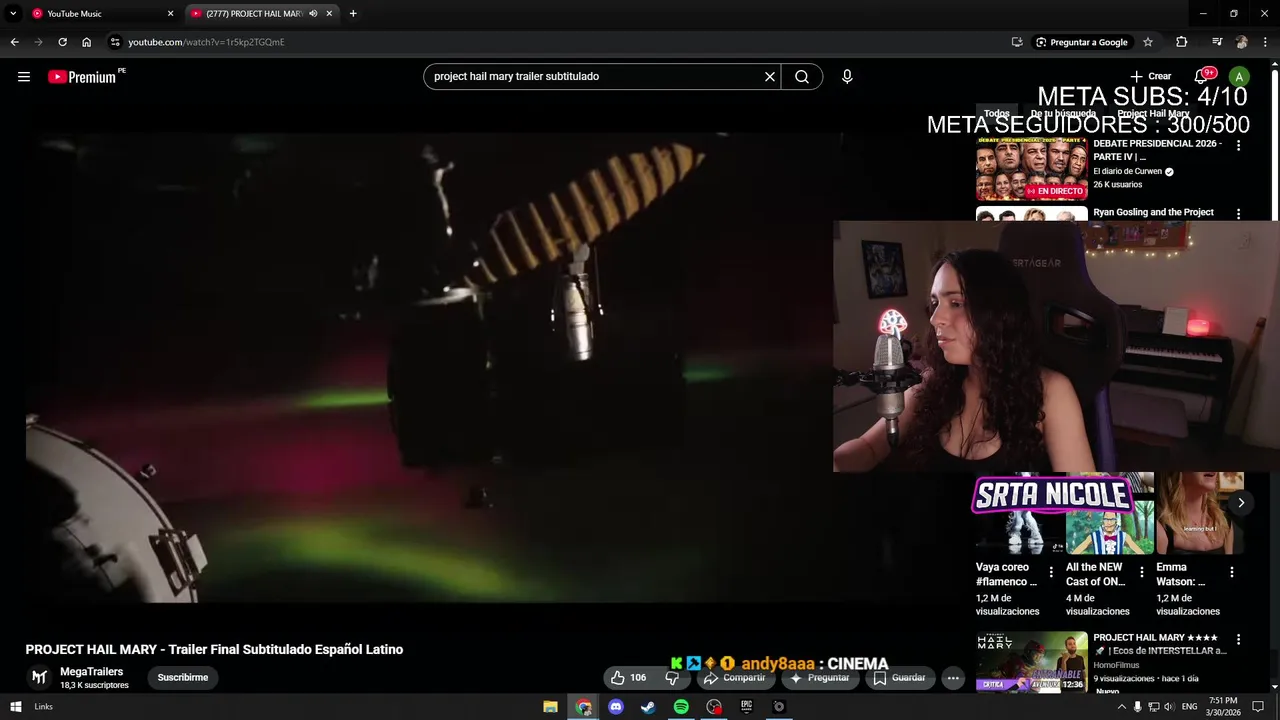Open options for HomoFilmus PROJECT HAIL MARY video

click(x=1238, y=639)
